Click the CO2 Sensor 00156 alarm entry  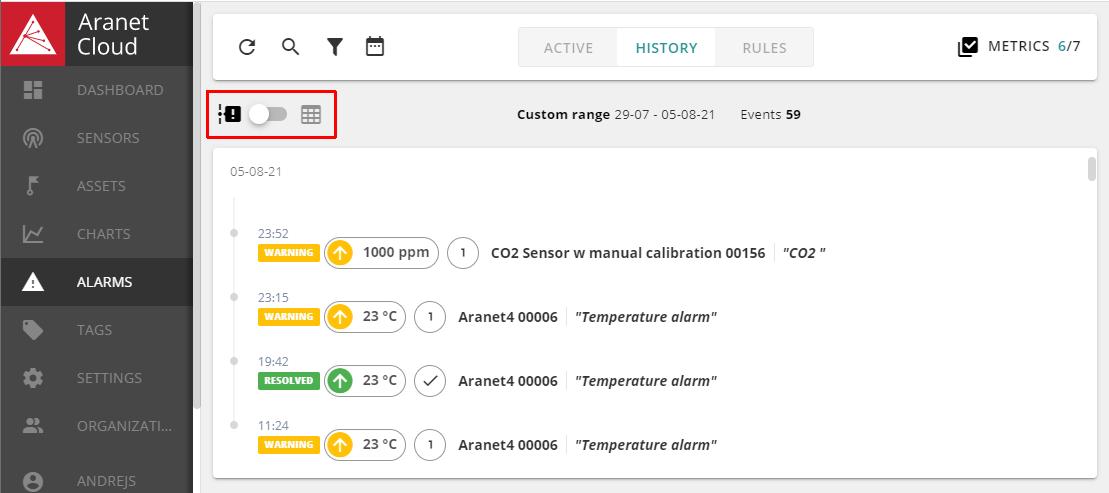click(627, 253)
